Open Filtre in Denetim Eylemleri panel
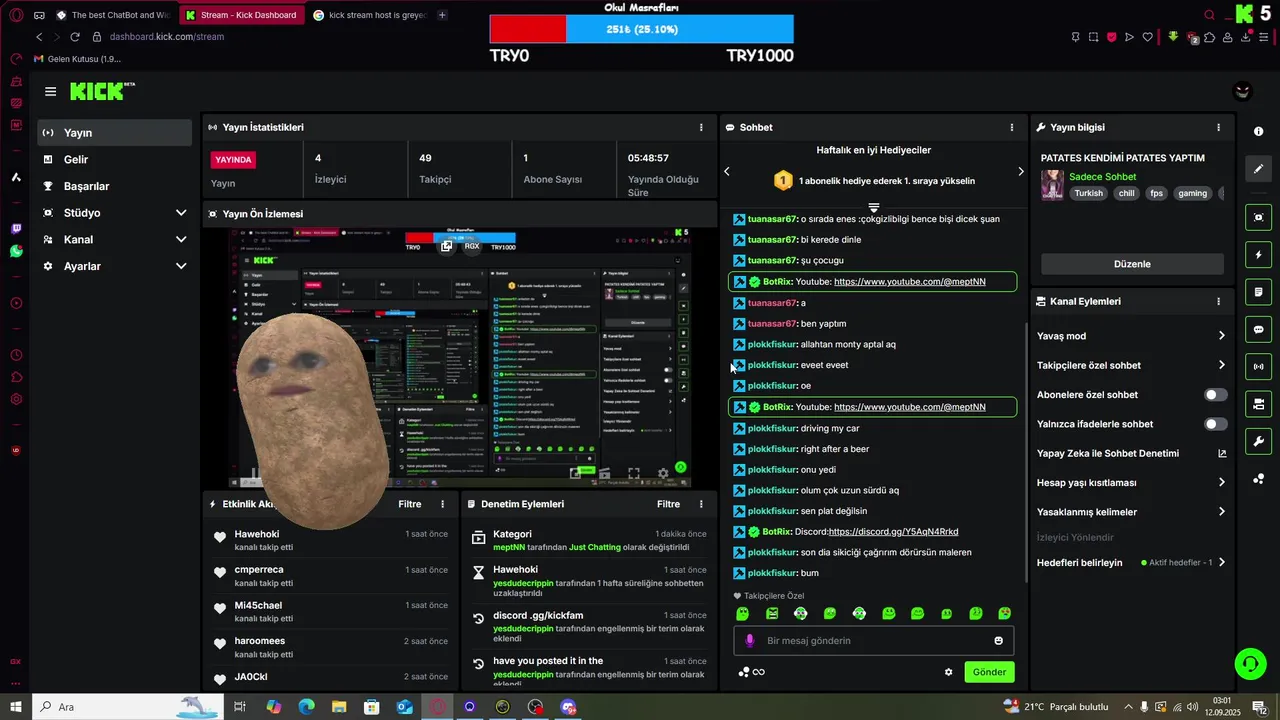Screen dimensions: 1280x720 (x=668, y=504)
